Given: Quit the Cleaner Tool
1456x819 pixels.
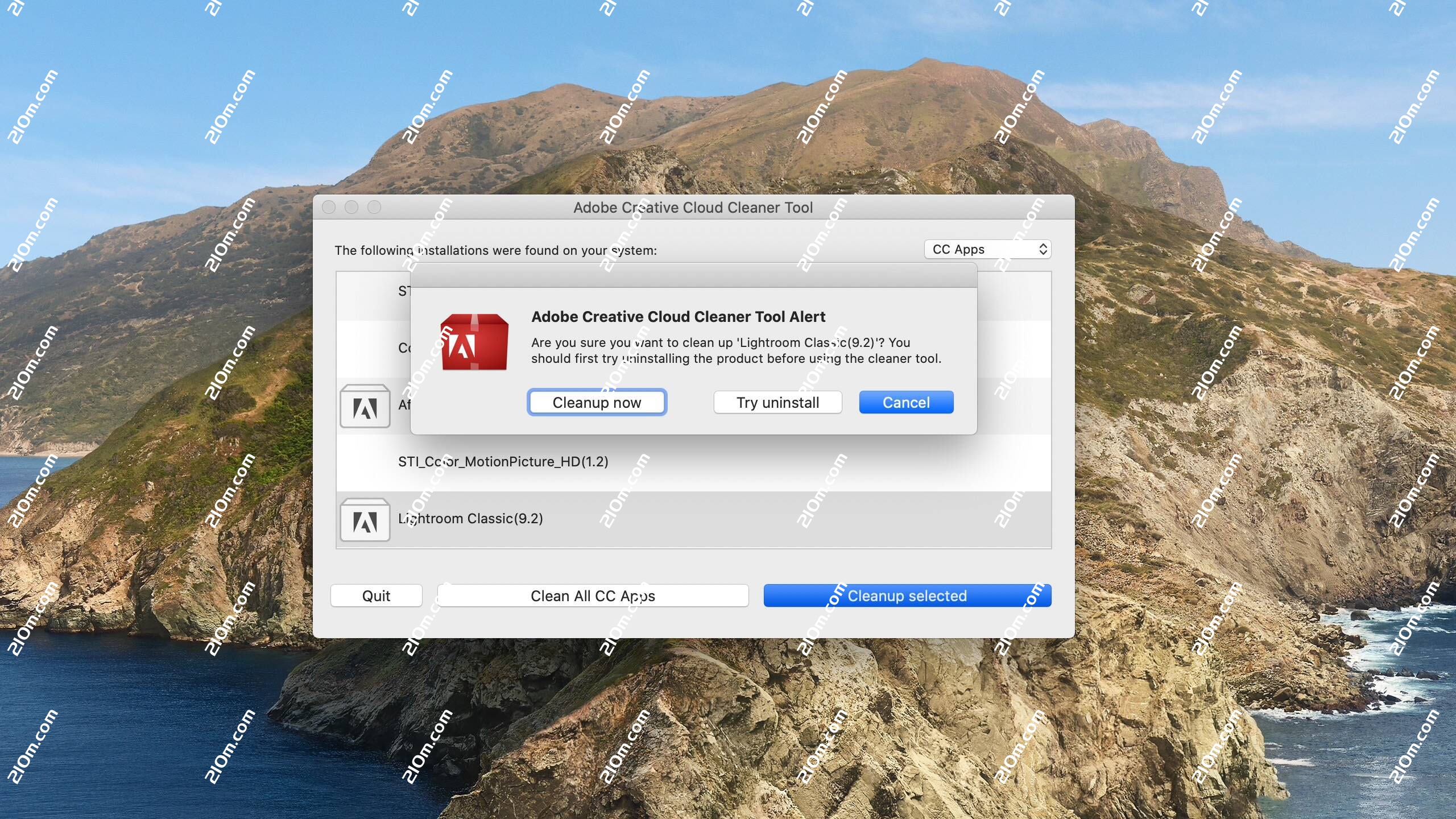Looking at the screenshot, I should tap(377, 595).
